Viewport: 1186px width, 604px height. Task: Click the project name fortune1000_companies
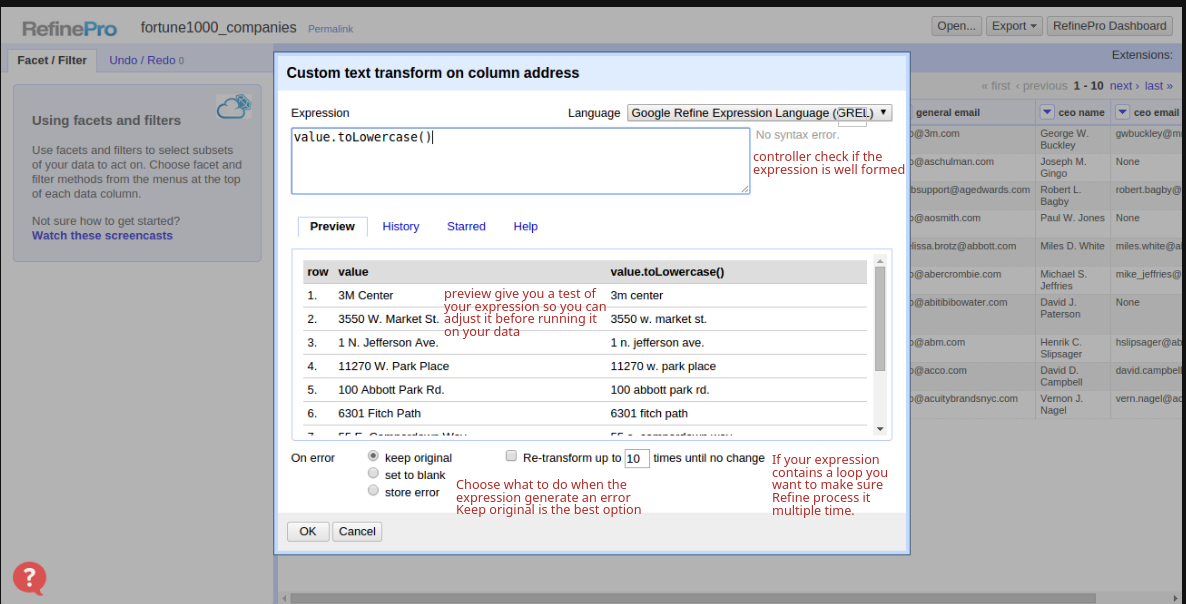219,28
